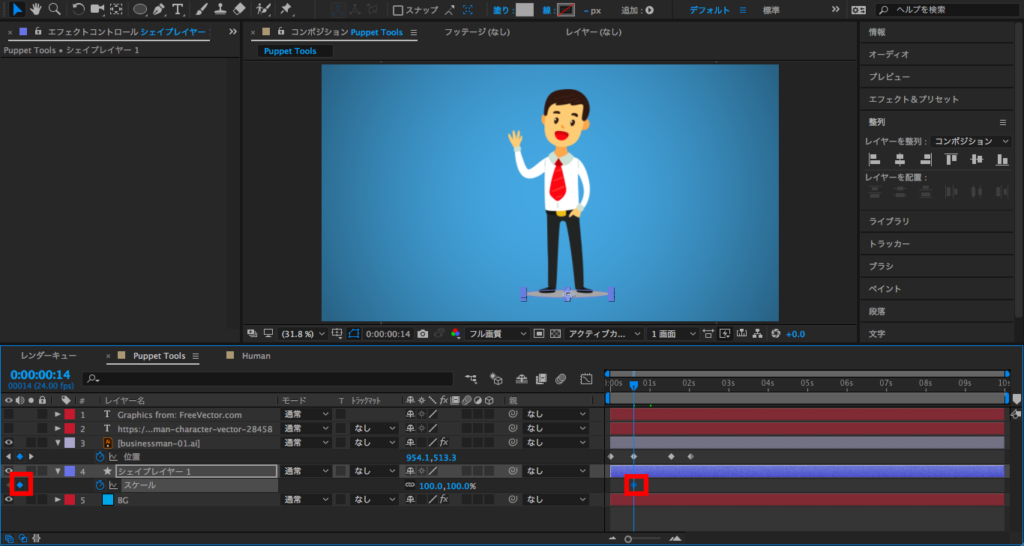Switch to the Human composition tab

click(x=255, y=355)
